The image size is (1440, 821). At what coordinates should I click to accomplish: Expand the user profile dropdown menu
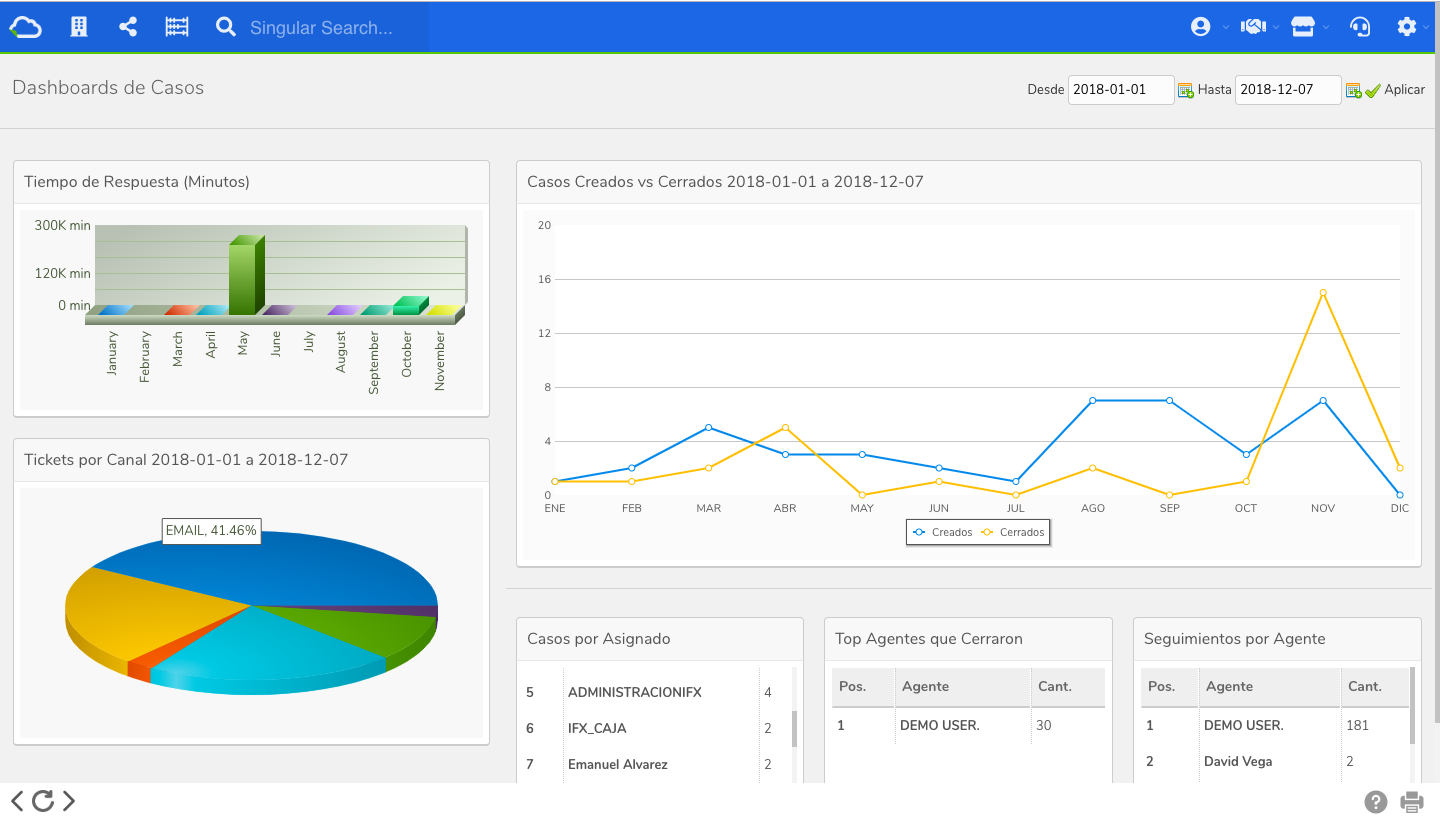(1208, 27)
